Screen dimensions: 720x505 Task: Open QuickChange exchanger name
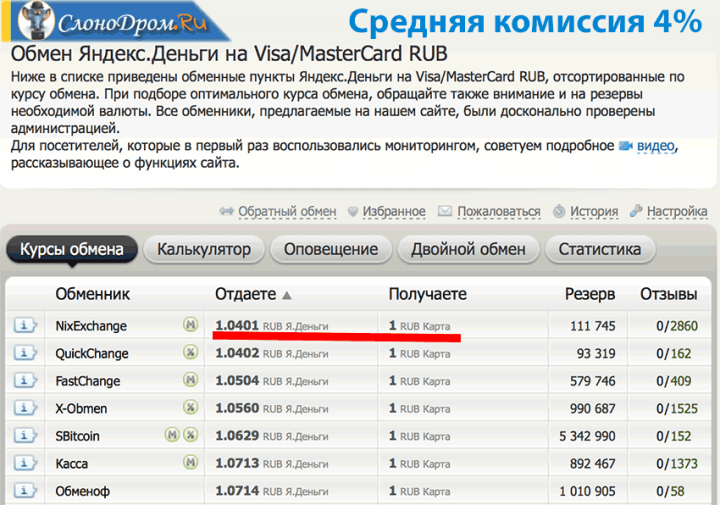point(92,354)
